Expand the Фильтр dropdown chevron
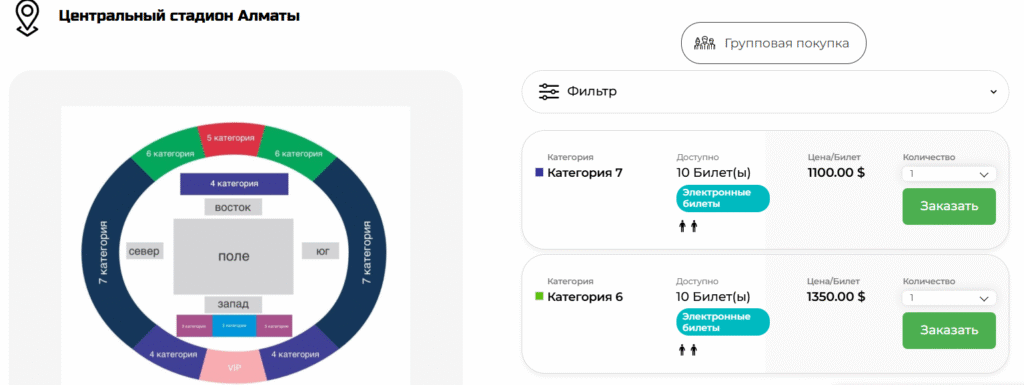The width and height of the screenshot is (1024, 385). (x=994, y=91)
